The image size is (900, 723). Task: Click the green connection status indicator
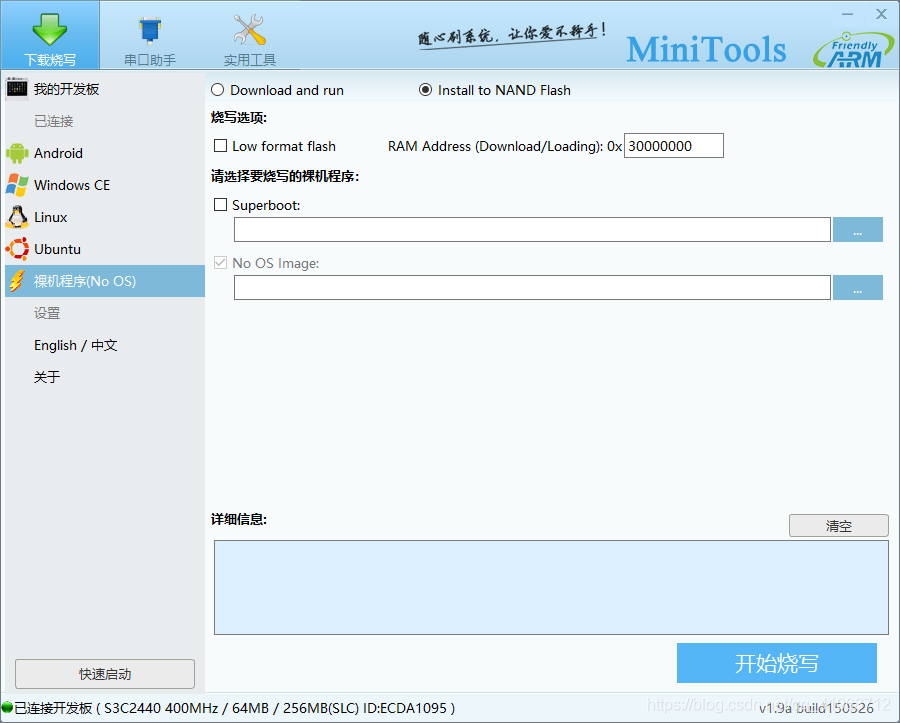tap(7, 708)
